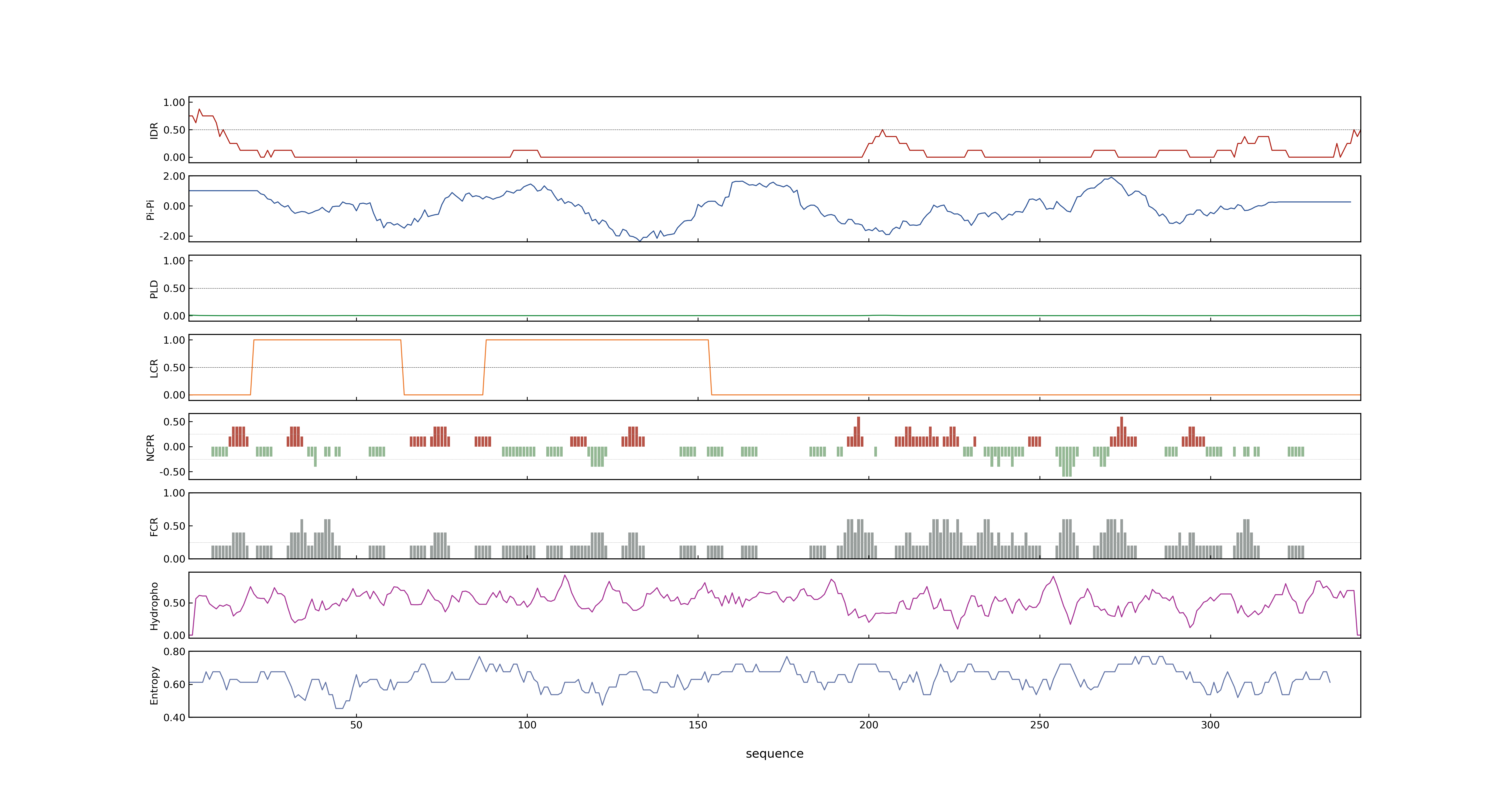Click the 0.80 tick on Entropy axis

pyautogui.click(x=174, y=651)
